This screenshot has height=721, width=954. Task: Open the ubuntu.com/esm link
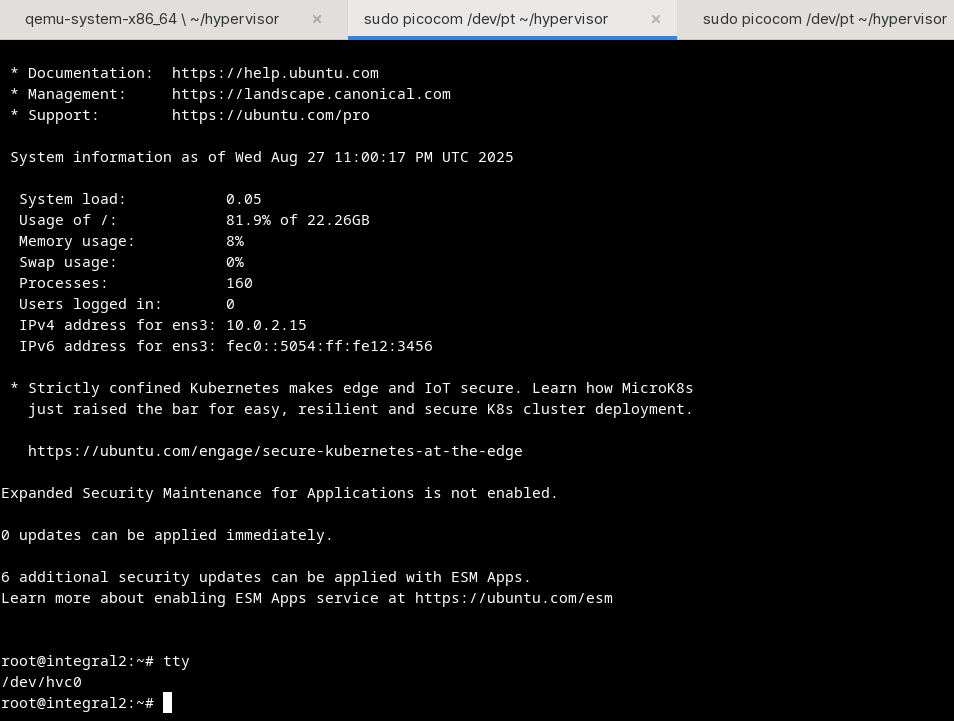[x=513, y=598]
